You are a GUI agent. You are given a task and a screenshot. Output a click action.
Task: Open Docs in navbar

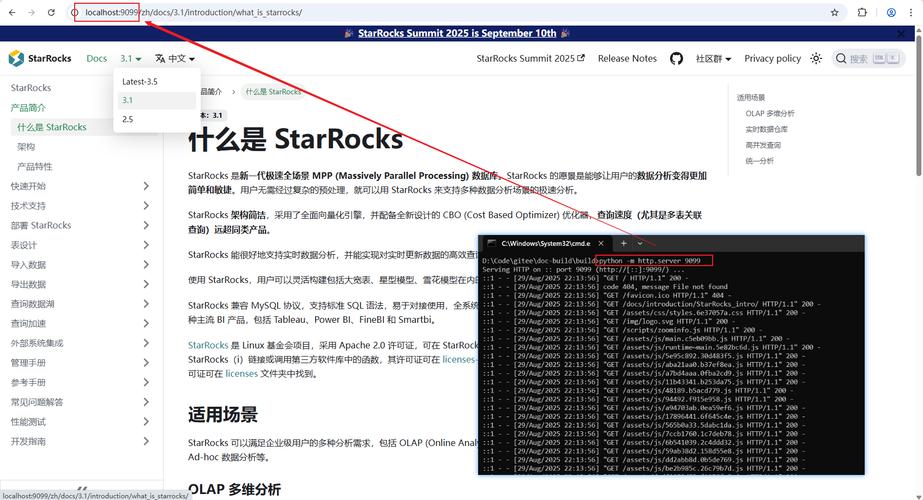(x=97, y=58)
